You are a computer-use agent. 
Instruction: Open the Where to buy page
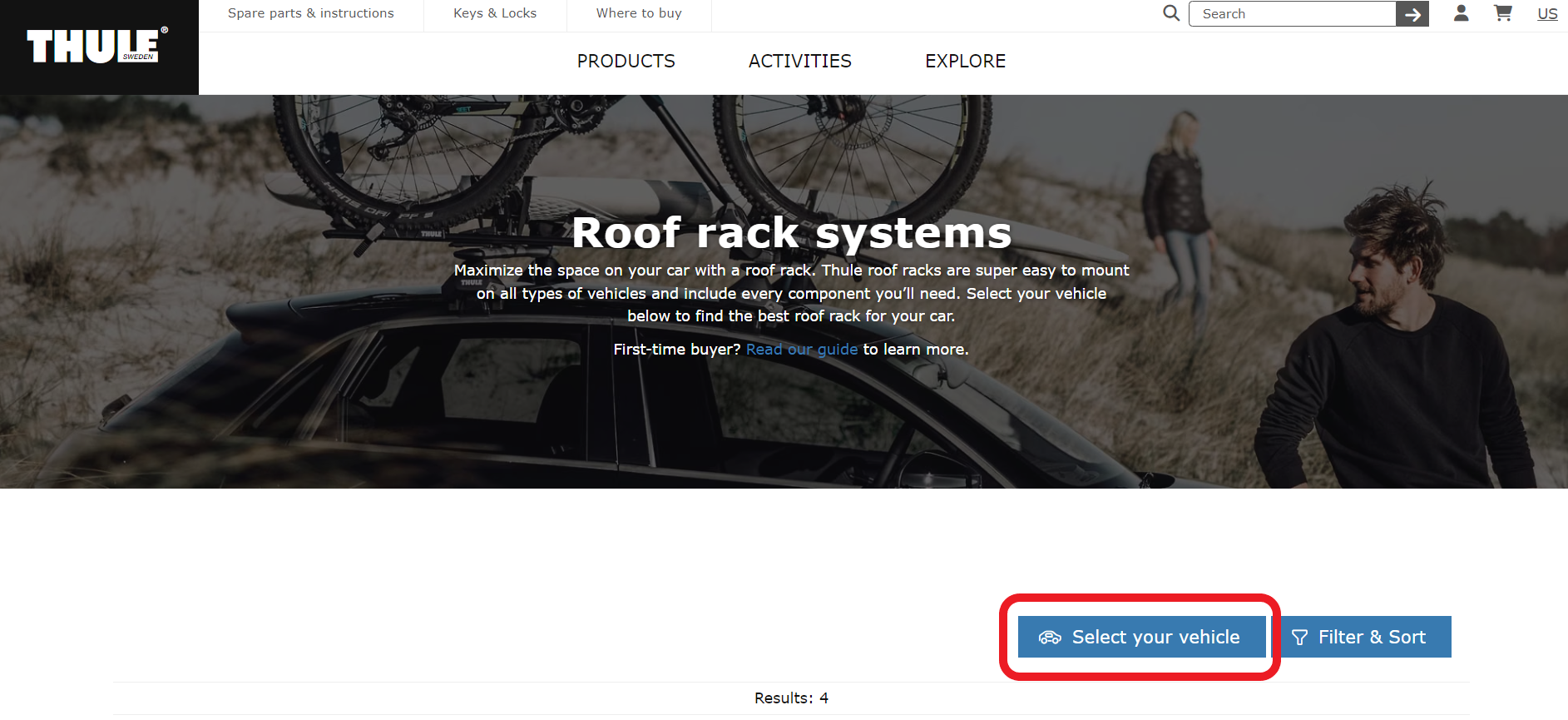(x=639, y=13)
